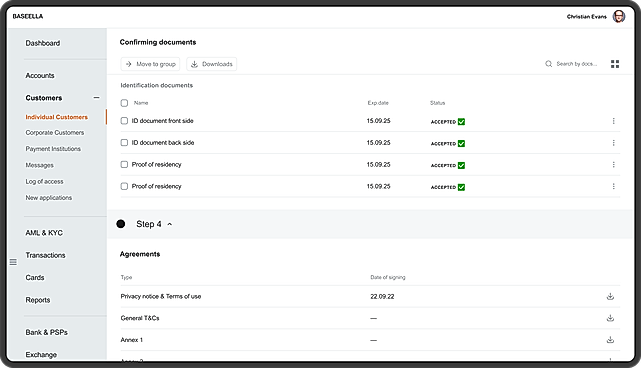Image resolution: width=641 pixels, height=368 pixels.
Task: Click the Exp.date column header
Action: [378, 103]
